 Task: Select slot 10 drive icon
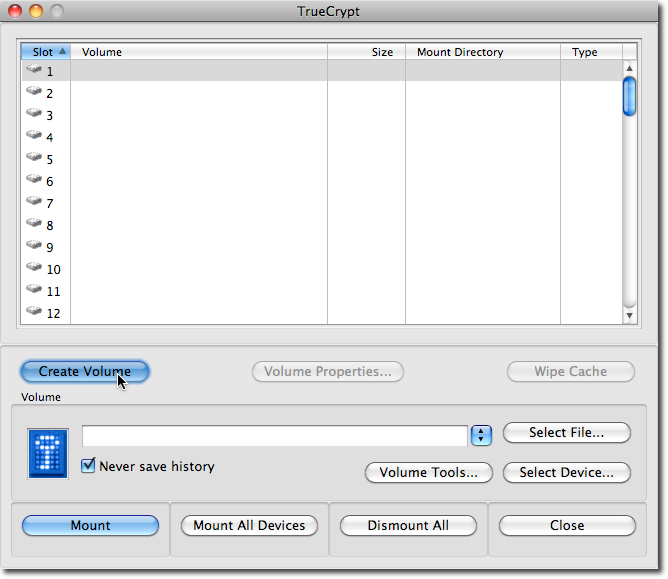click(34, 267)
